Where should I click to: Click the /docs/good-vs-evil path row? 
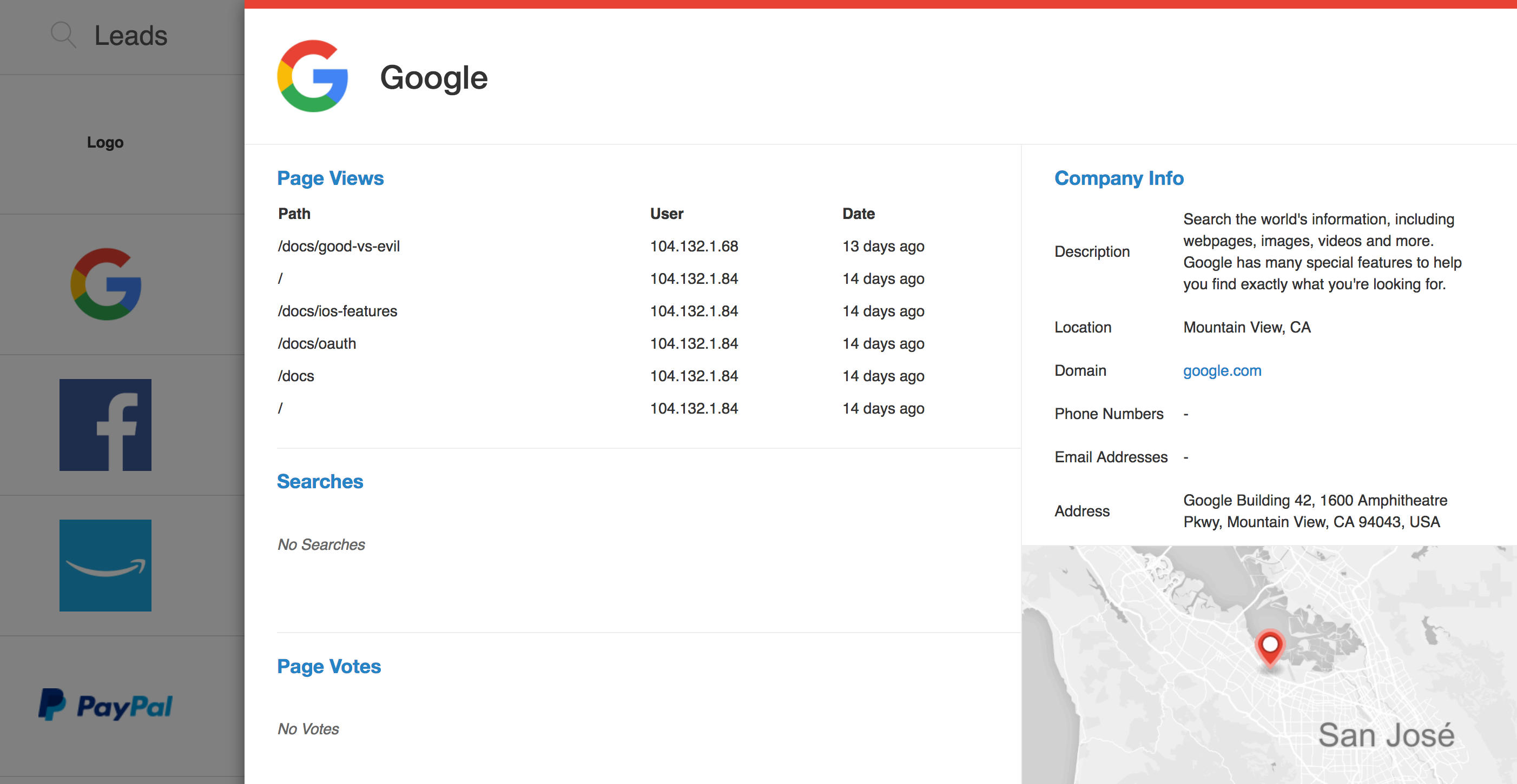point(339,246)
